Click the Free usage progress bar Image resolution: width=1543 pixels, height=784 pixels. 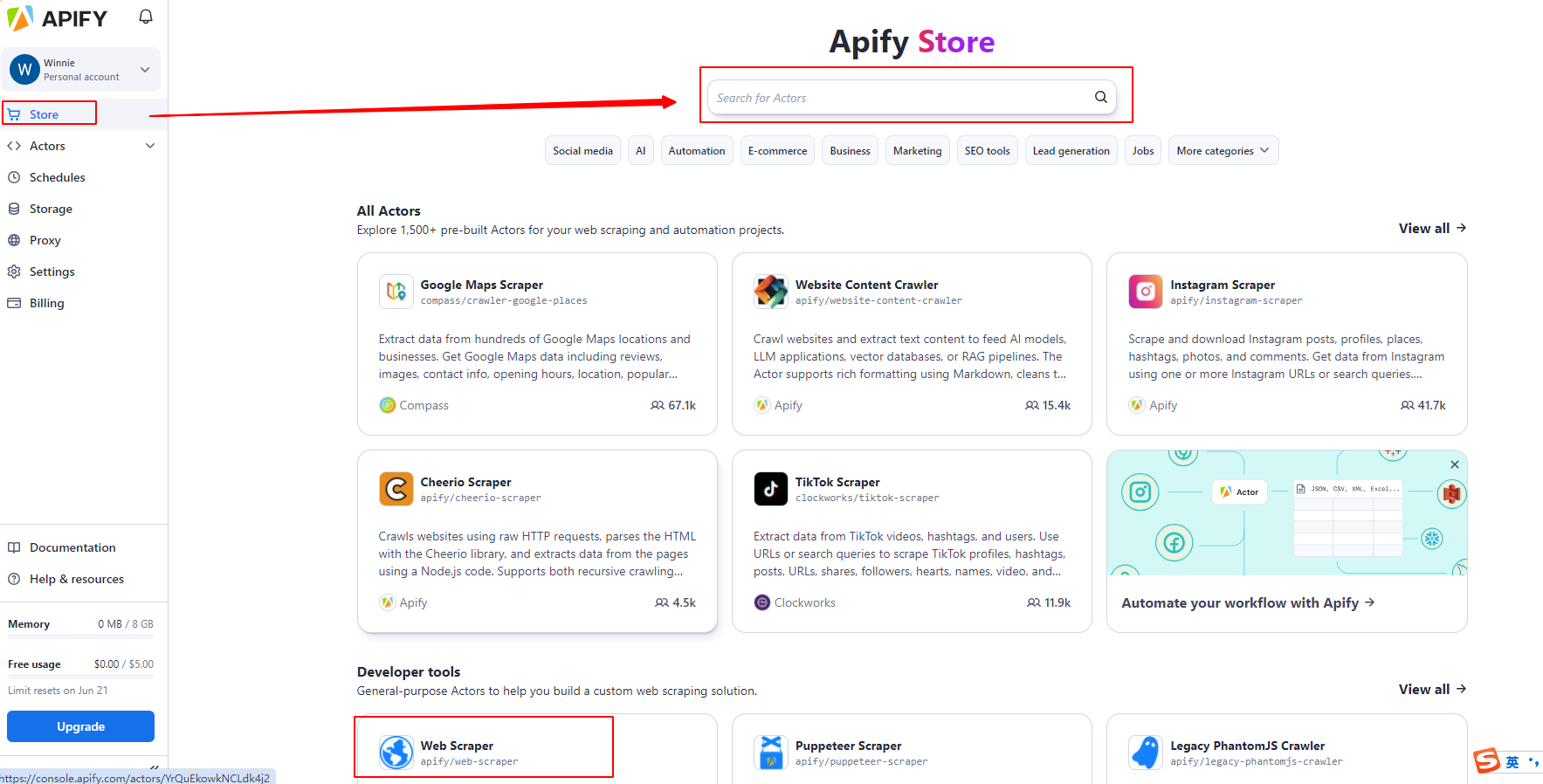80,677
